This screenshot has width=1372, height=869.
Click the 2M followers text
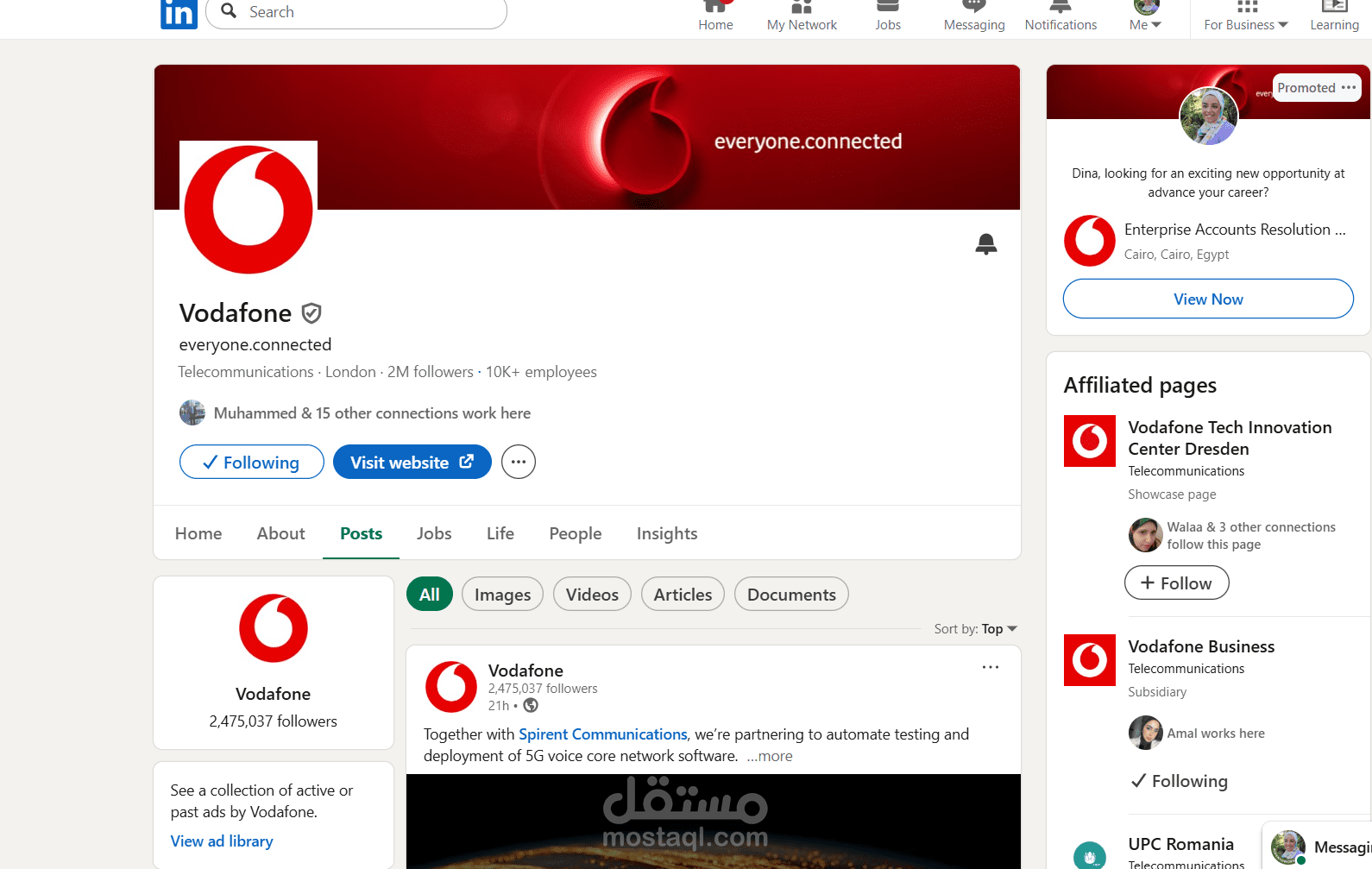pos(431,372)
